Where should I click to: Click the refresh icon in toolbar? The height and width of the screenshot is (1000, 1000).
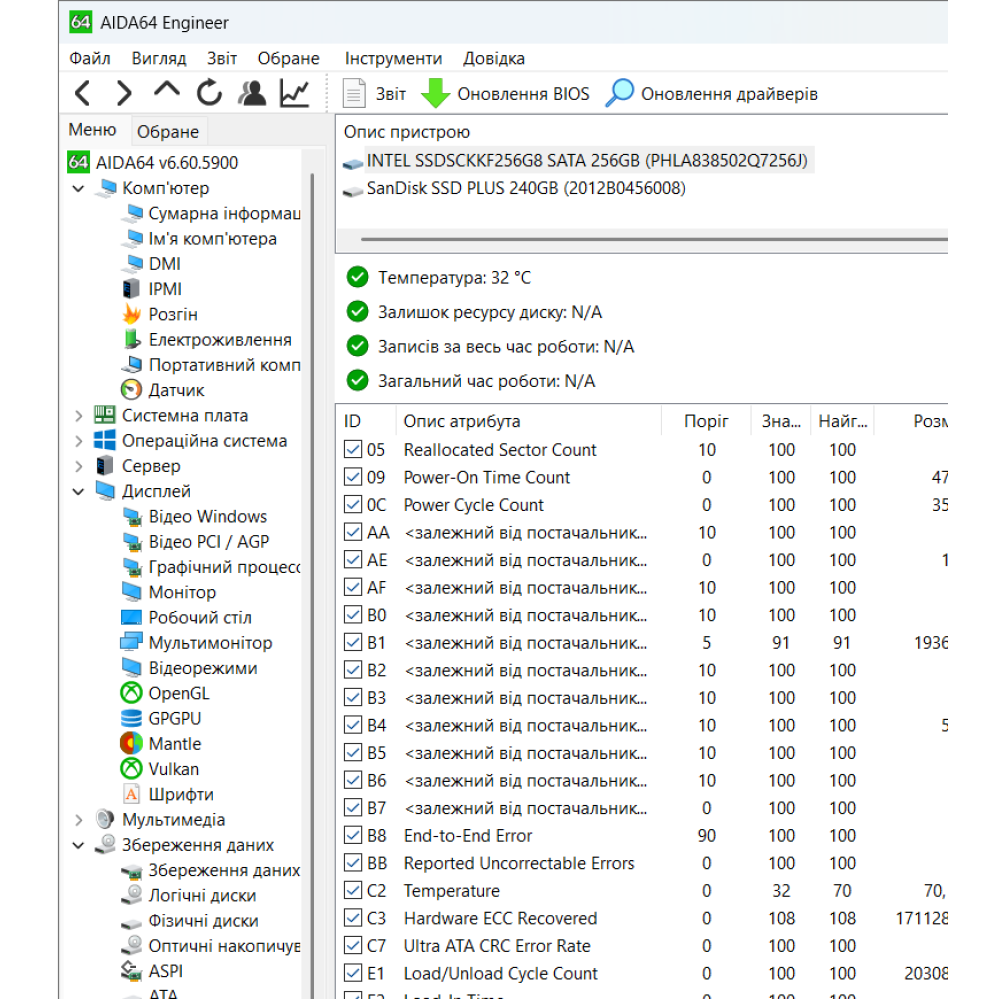pyautogui.click(x=209, y=93)
